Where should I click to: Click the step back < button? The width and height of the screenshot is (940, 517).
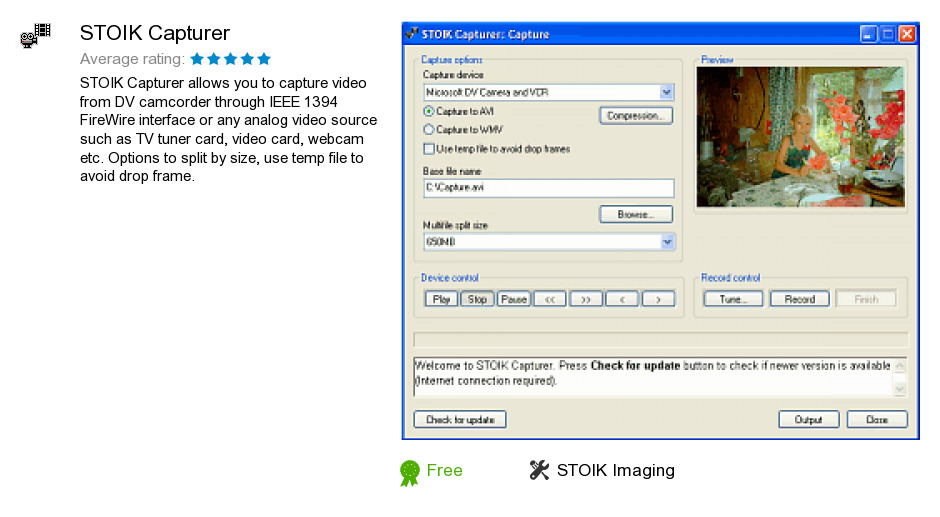click(622, 299)
